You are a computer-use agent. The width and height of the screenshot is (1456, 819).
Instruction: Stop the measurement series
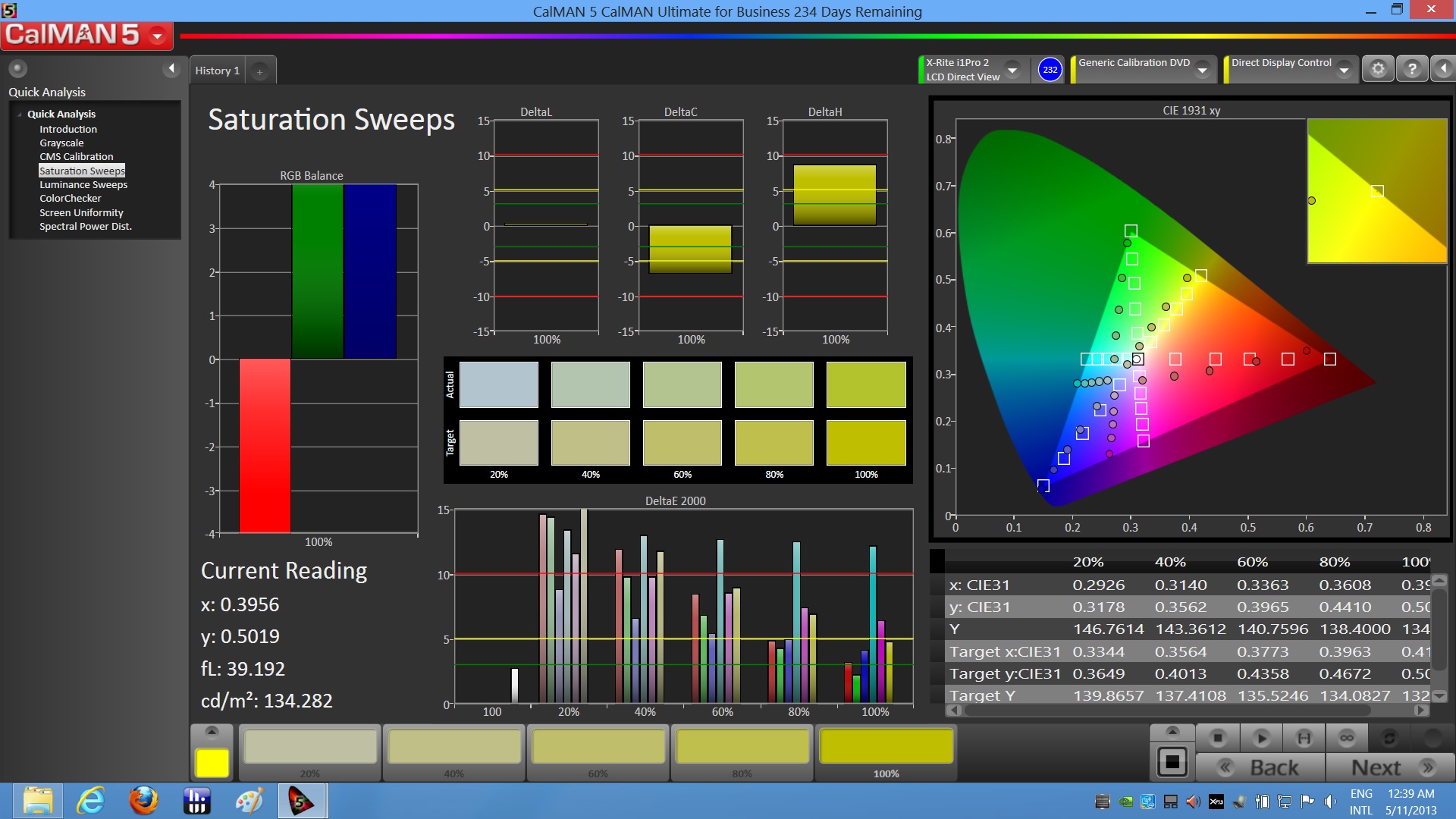click(1218, 737)
